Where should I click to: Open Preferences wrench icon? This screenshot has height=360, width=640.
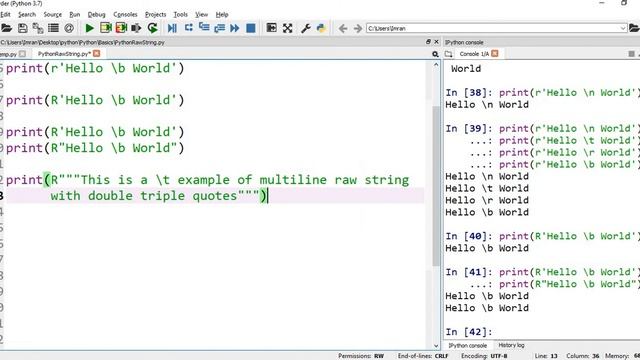click(x=305, y=28)
